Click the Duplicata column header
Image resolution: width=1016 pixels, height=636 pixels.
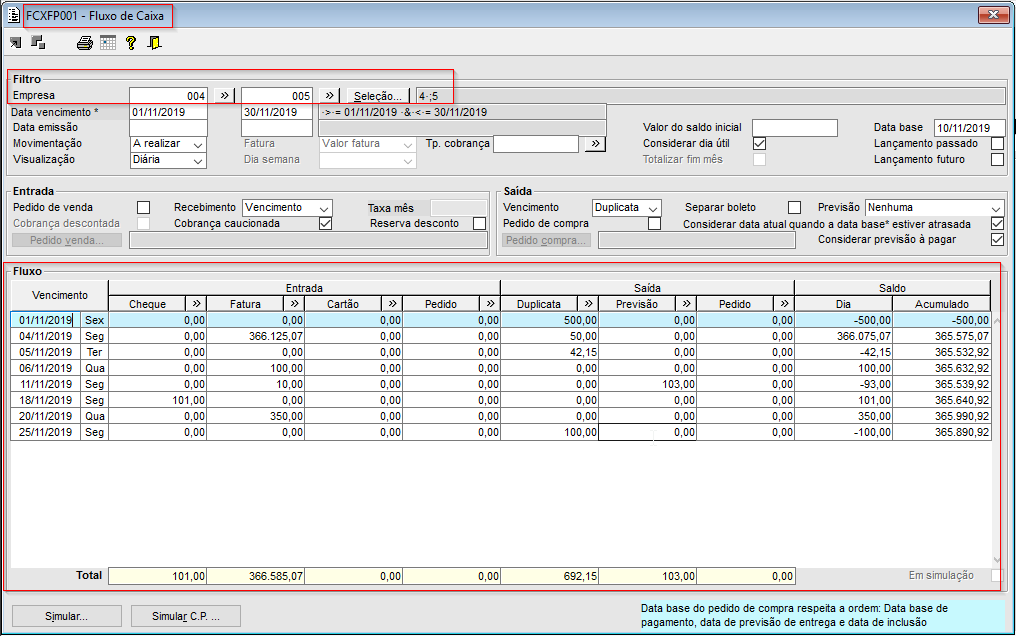pyautogui.click(x=539, y=304)
